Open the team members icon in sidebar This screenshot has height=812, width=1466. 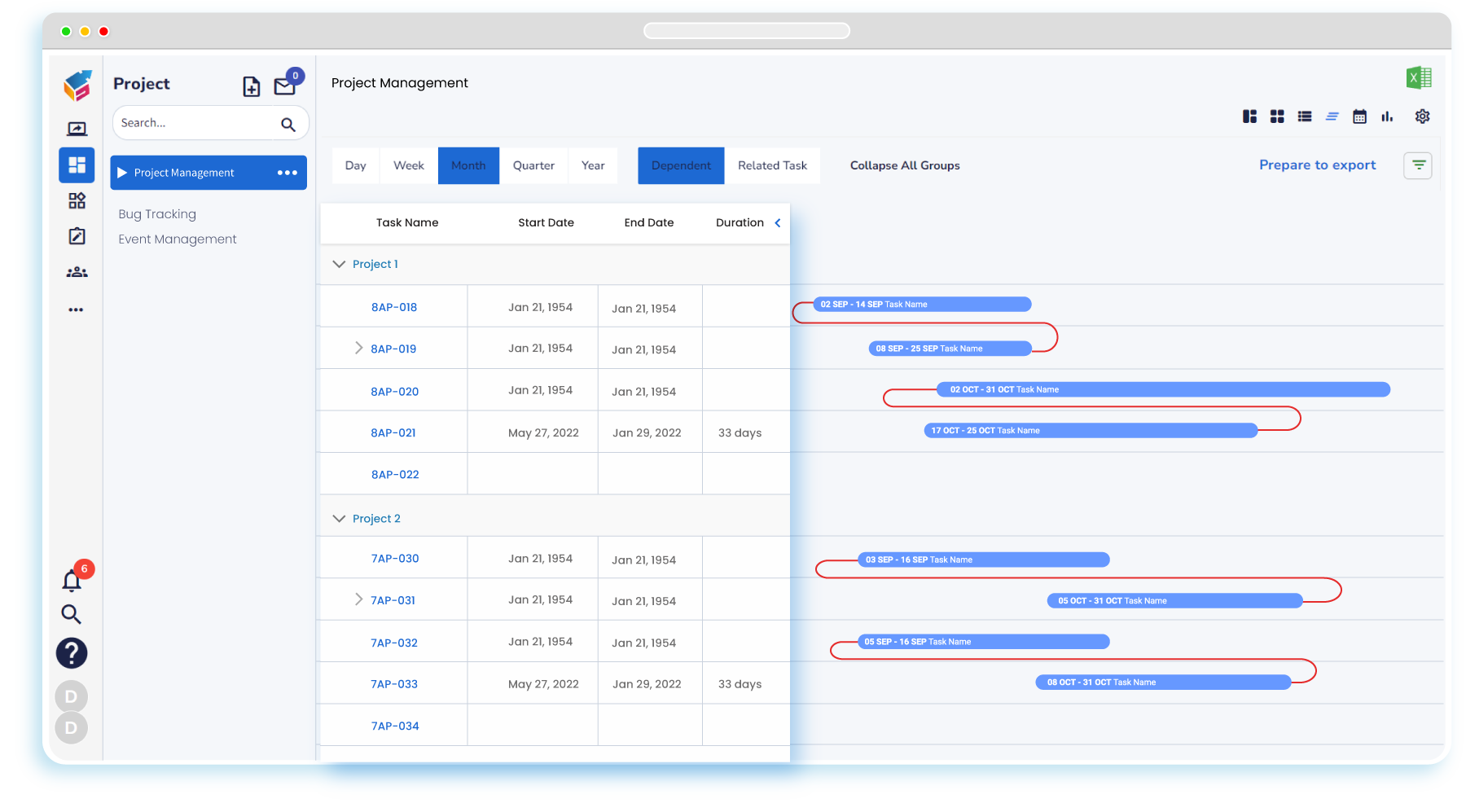coord(77,271)
